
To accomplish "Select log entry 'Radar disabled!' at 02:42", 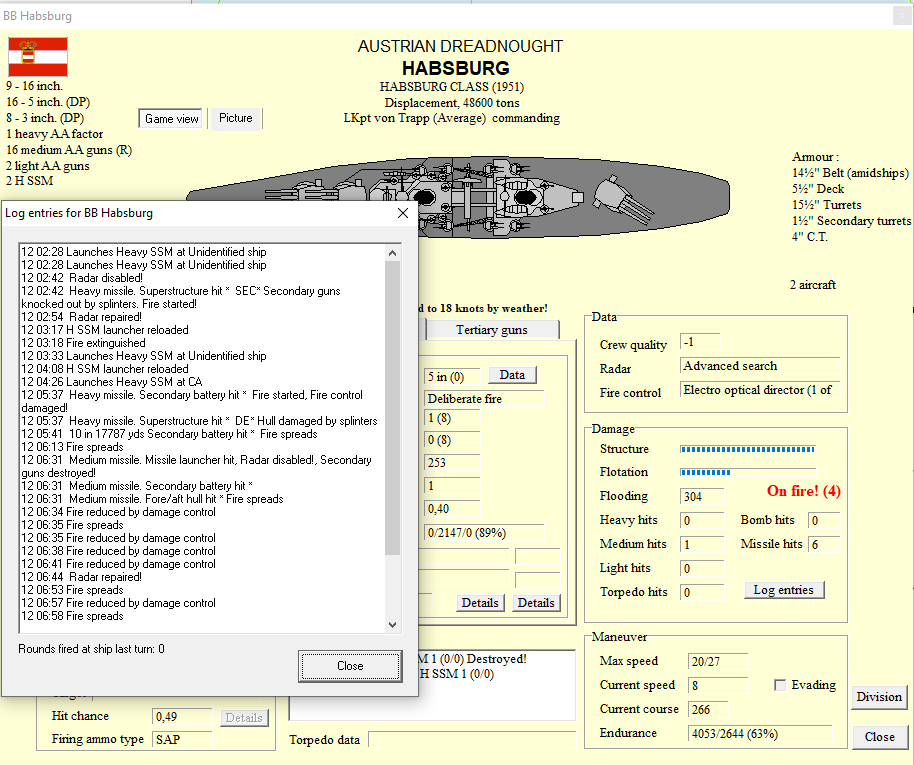I will point(82,278).
